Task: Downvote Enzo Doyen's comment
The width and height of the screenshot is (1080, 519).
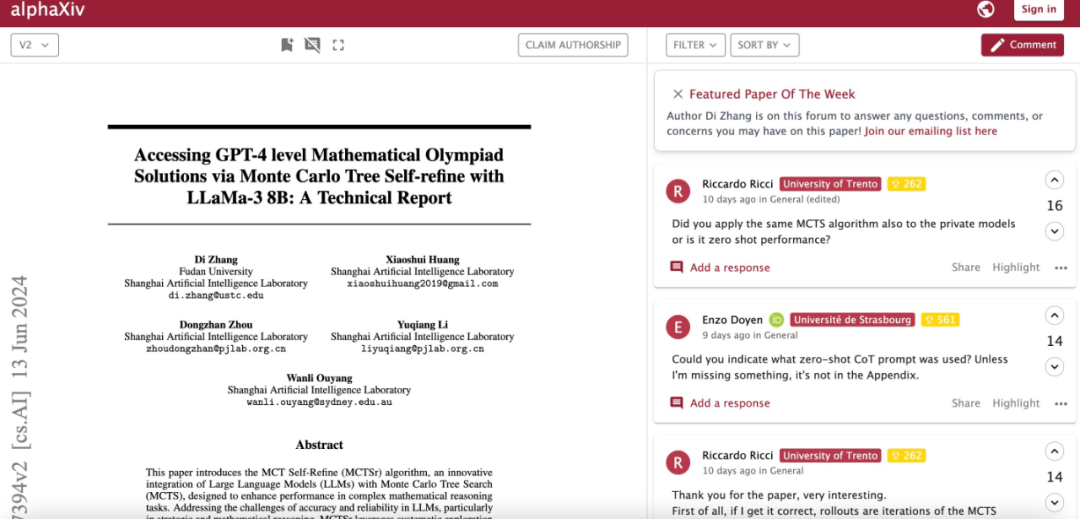Action: click(x=1054, y=367)
